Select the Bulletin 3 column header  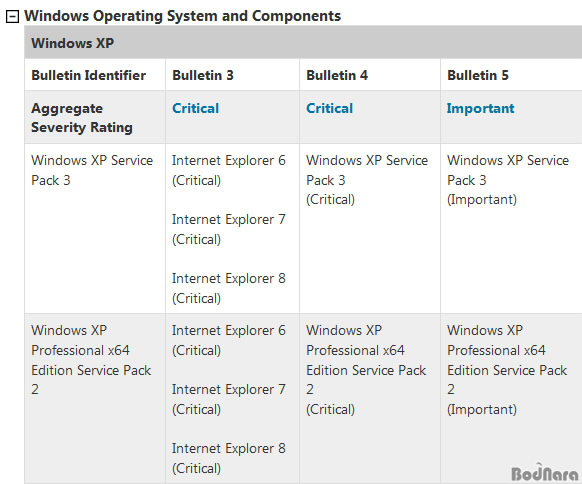coord(232,75)
